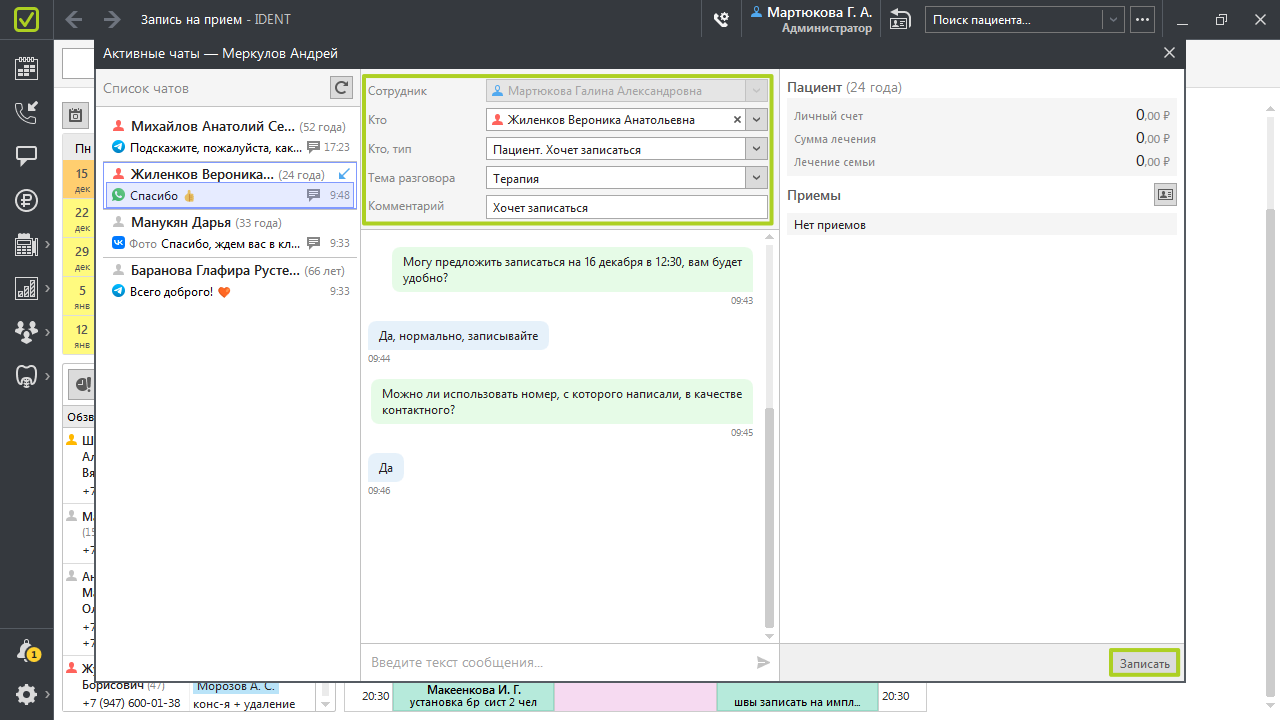Refresh the chat list
The height and width of the screenshot is (720, 1280).
342,88
